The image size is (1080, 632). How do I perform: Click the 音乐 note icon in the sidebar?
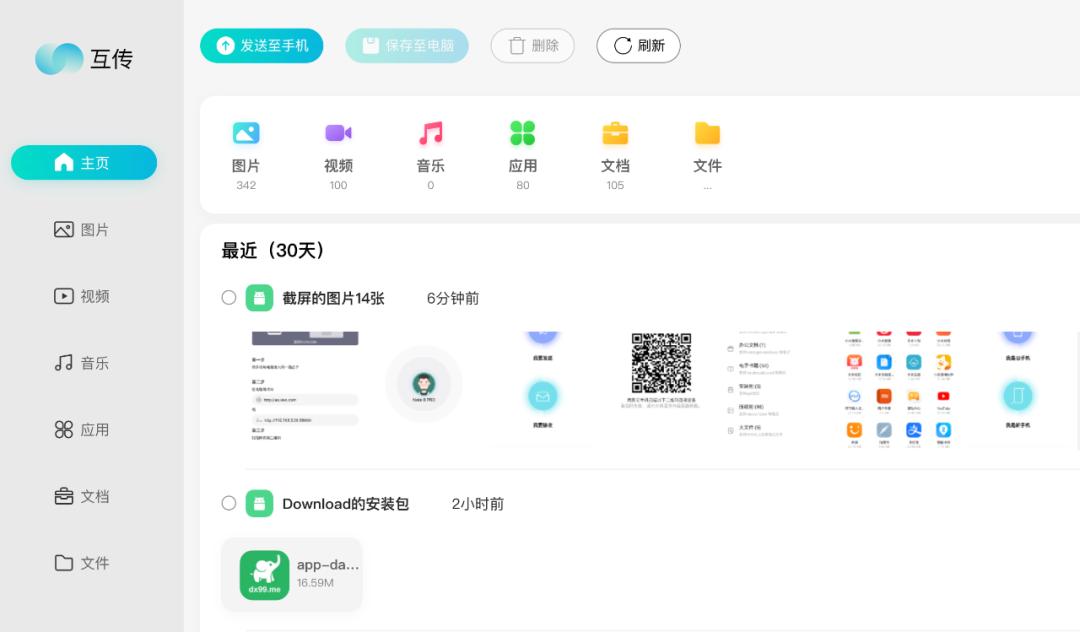(63, 363)
